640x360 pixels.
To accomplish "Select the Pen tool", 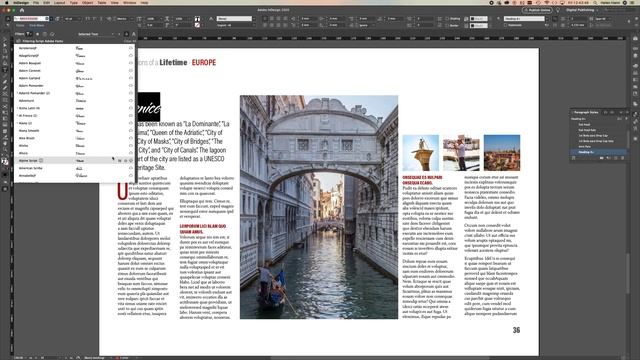I will [x=5, y=82].
